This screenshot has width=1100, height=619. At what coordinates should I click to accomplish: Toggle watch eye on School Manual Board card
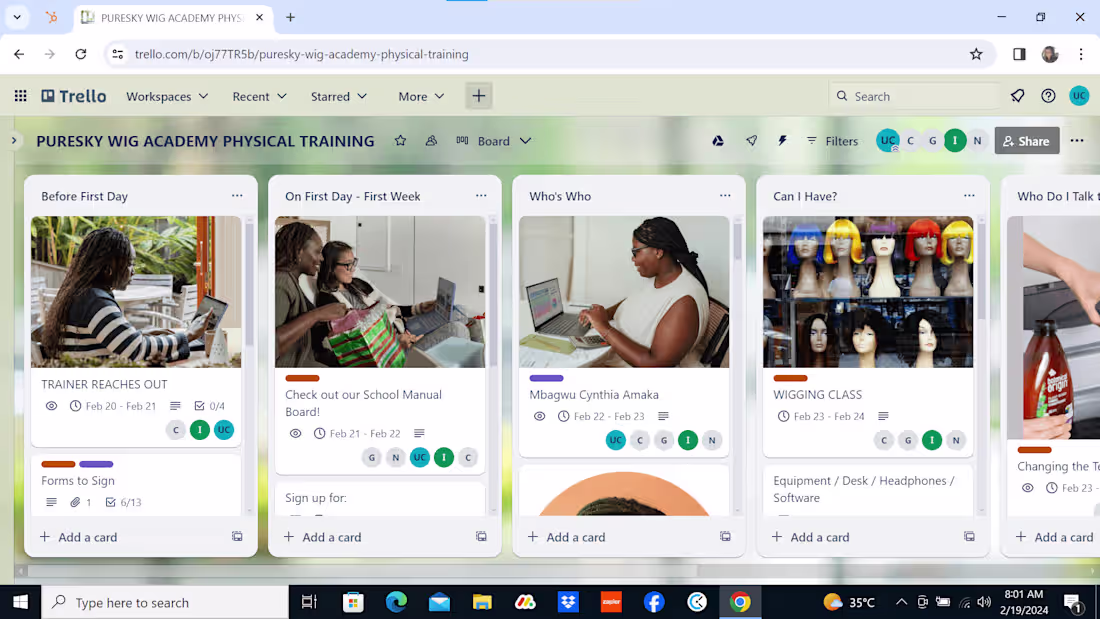click(x=295, y=433)
